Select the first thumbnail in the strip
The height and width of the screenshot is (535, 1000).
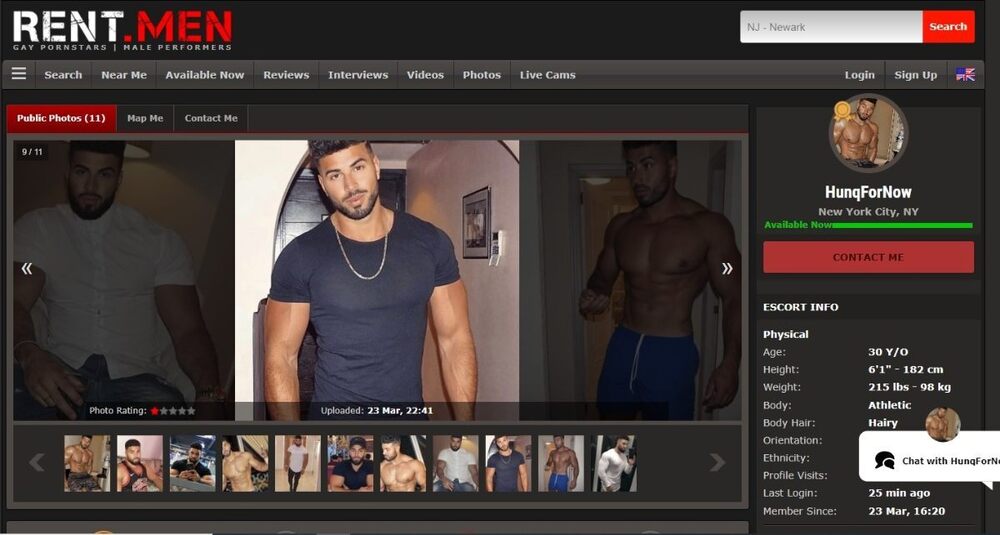coord(87,463)
